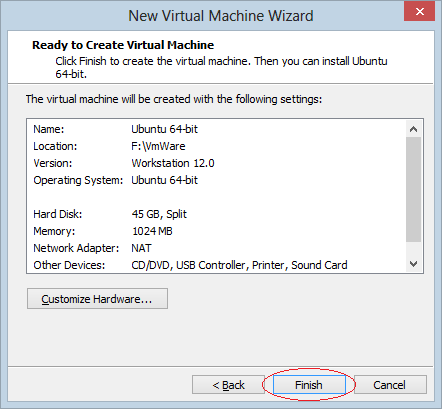
Task: Click the settings list scroll up arrow
Action: click(413, 129)
